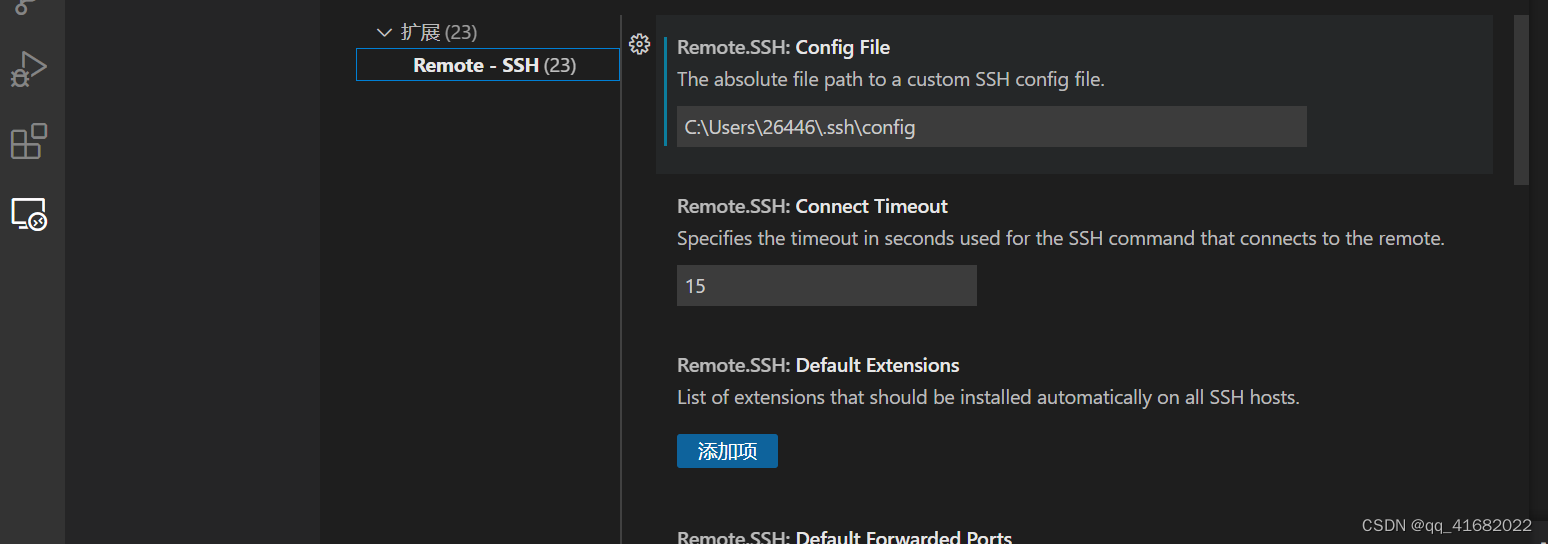Click the Remote.SSH: Connect Timeout heading
This screenshot has width=1548, height=544.
coord(812,206)
